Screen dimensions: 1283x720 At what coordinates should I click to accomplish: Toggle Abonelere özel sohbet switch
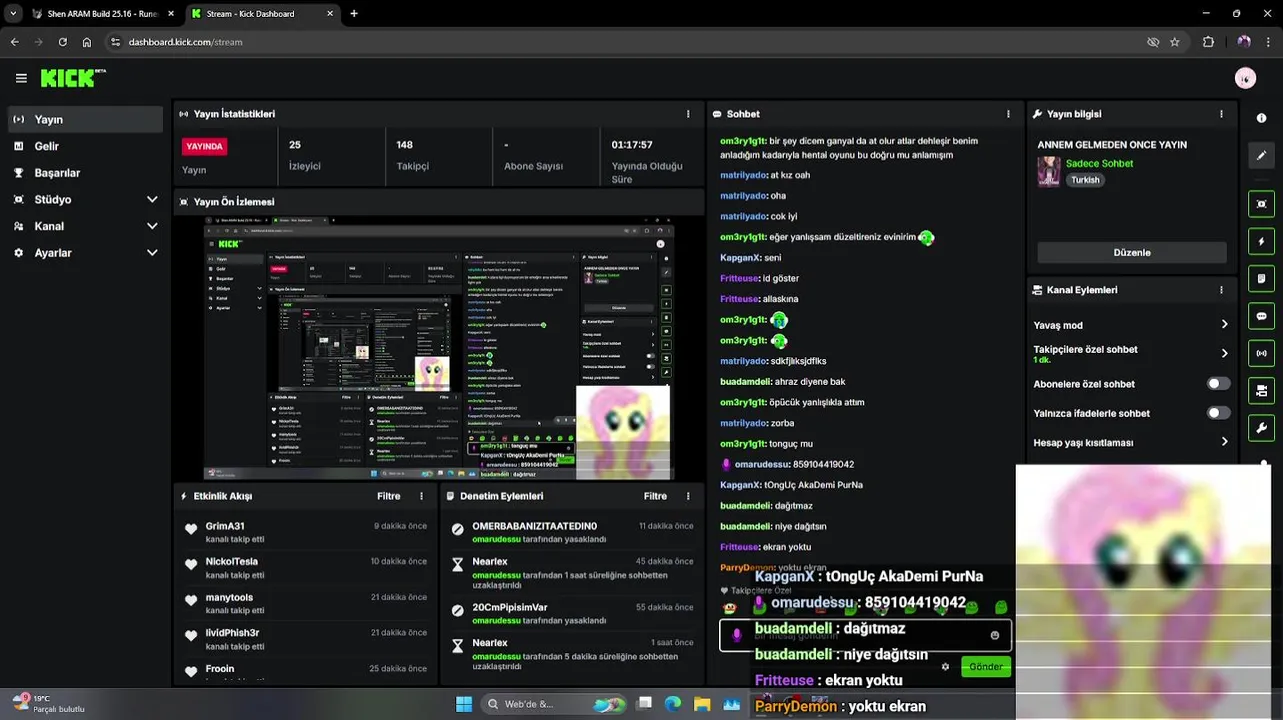[1218, 384]
